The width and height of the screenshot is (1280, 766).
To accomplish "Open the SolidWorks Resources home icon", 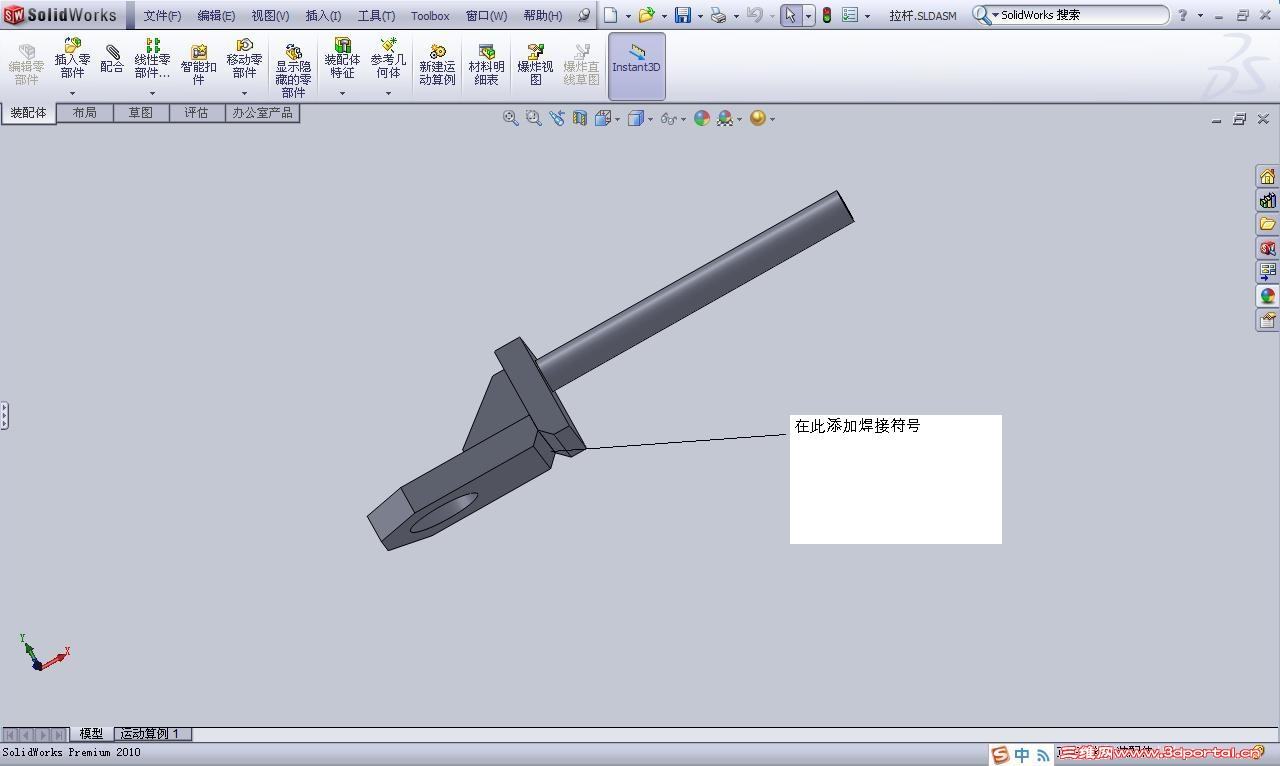I will click(x=1267, y=176).
